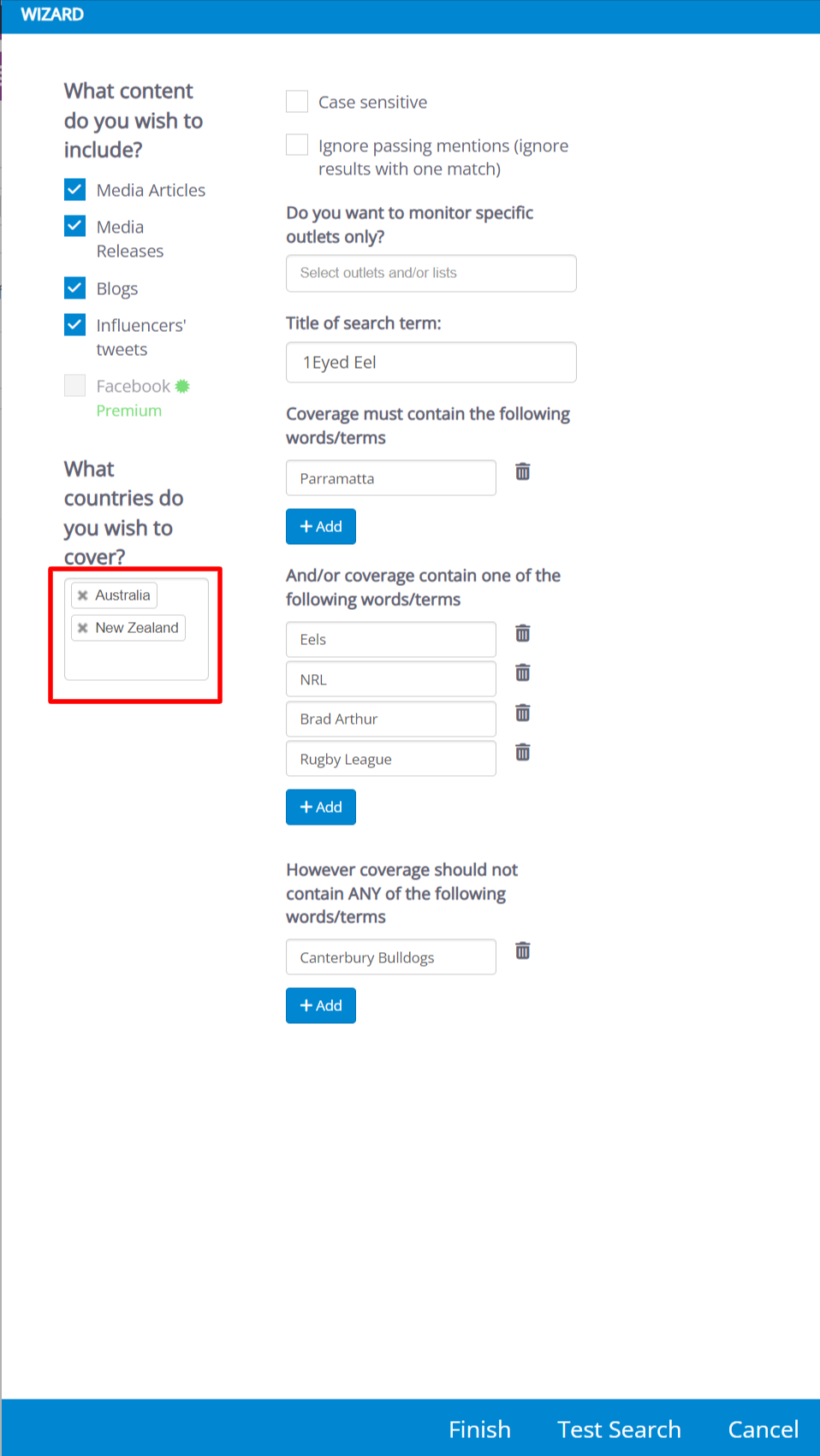Screen dimensions: 820x1456
Task: Uncheck the Blogs checkbox
Action: tap(75, 287)
